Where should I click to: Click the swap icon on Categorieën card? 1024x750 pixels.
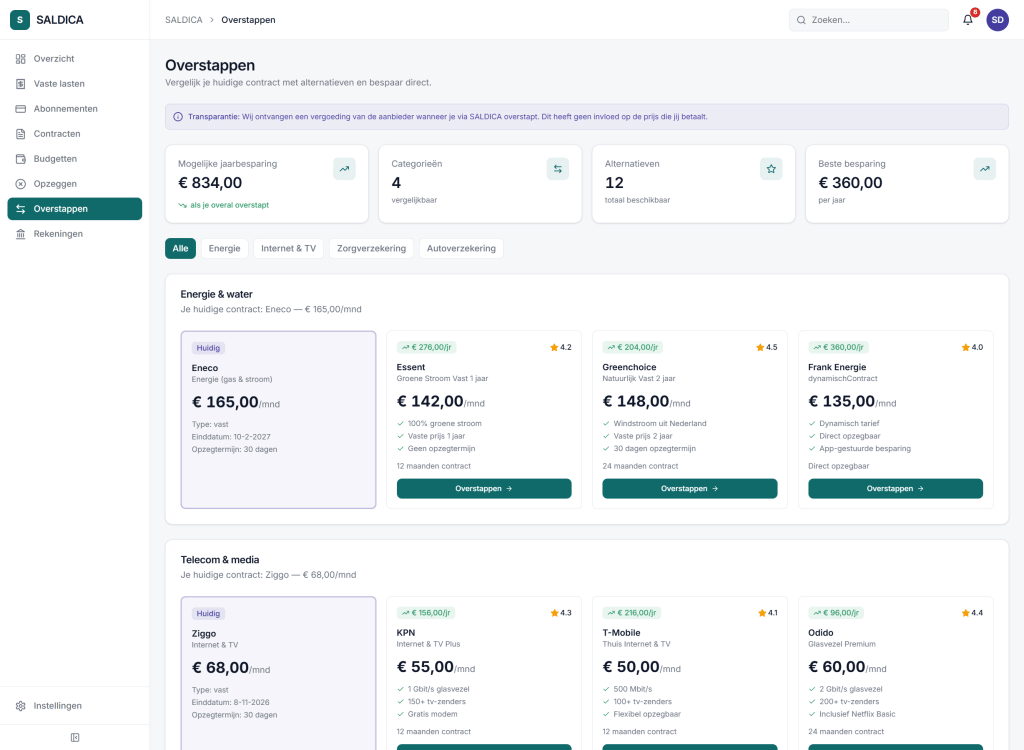[558, 169]
